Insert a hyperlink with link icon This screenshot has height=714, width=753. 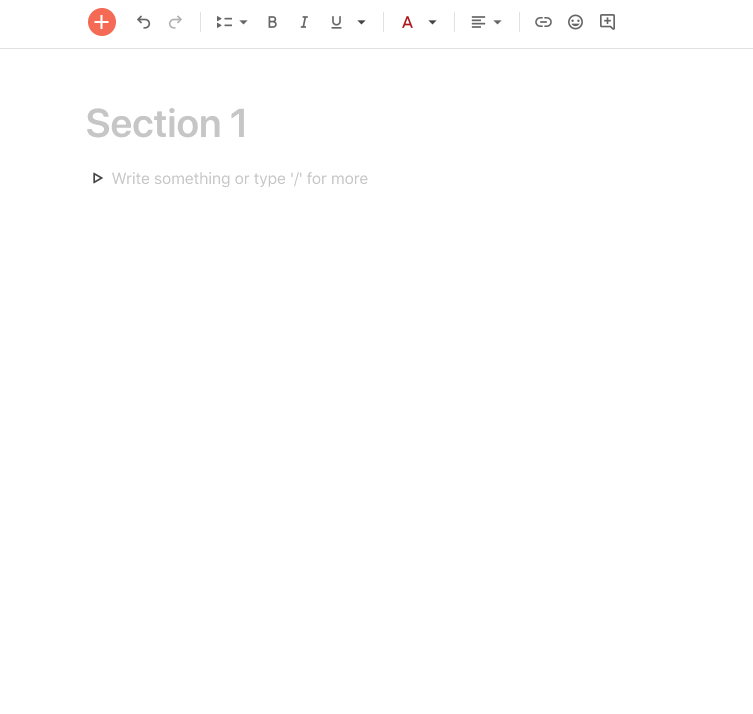tap(543, 22)
